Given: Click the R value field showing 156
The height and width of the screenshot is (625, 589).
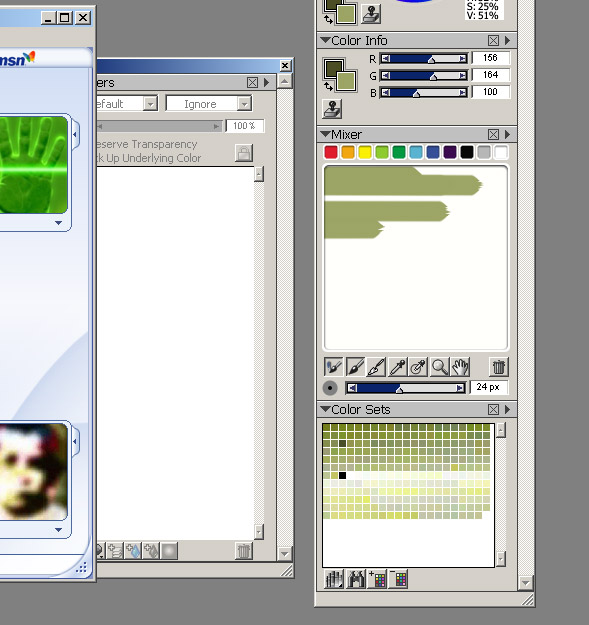Looking at the screenshot, I should pos(491,58).
